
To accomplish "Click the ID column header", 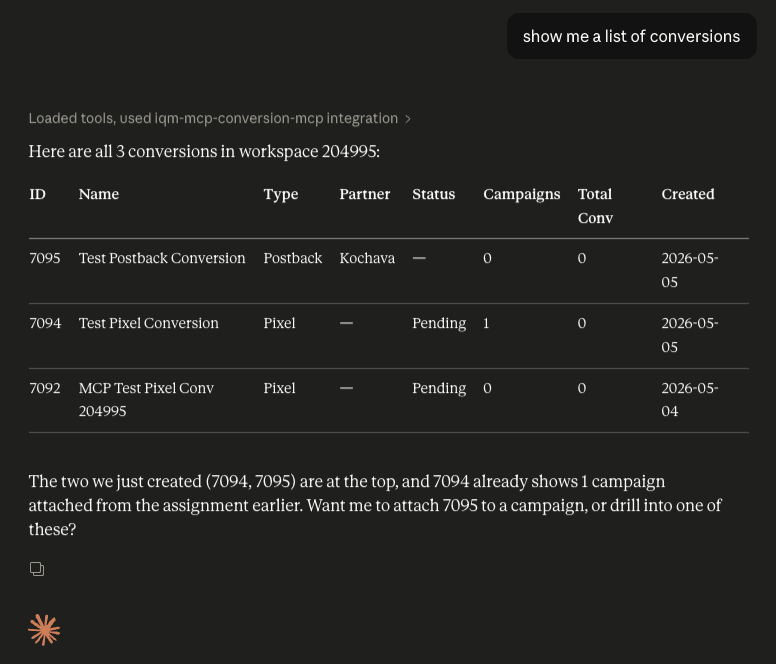I will (38, 194).
